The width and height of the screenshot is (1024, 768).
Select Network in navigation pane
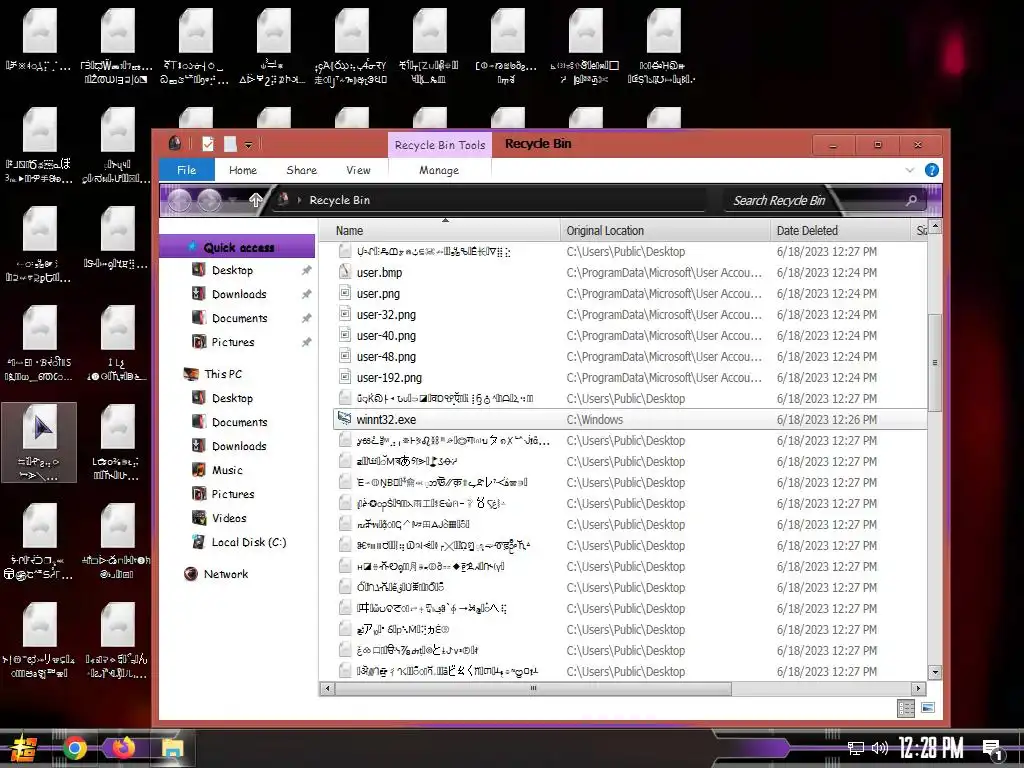(x=225, y=574)
